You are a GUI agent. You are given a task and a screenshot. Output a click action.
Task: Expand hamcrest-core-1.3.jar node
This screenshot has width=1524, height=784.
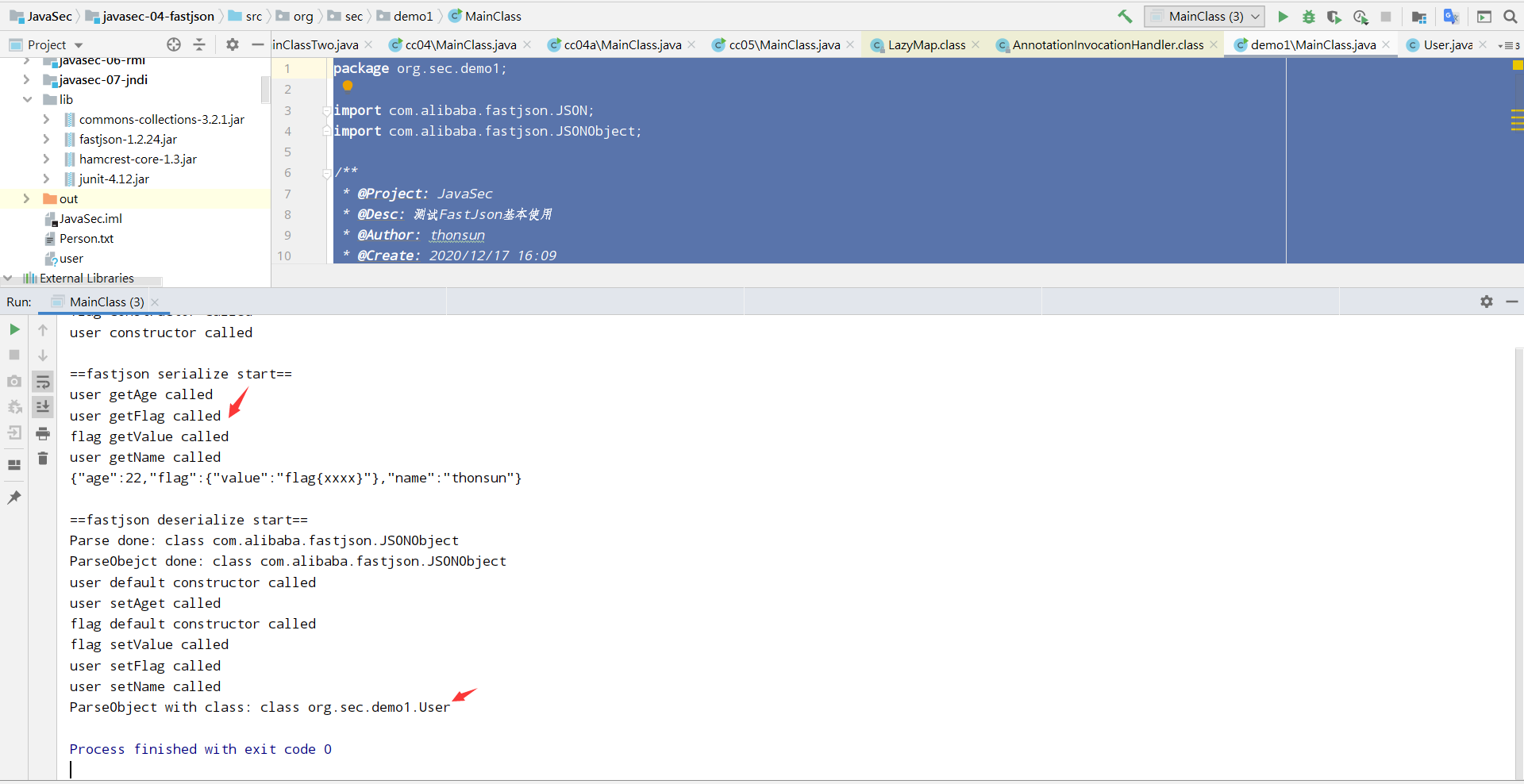pos(46,159)
